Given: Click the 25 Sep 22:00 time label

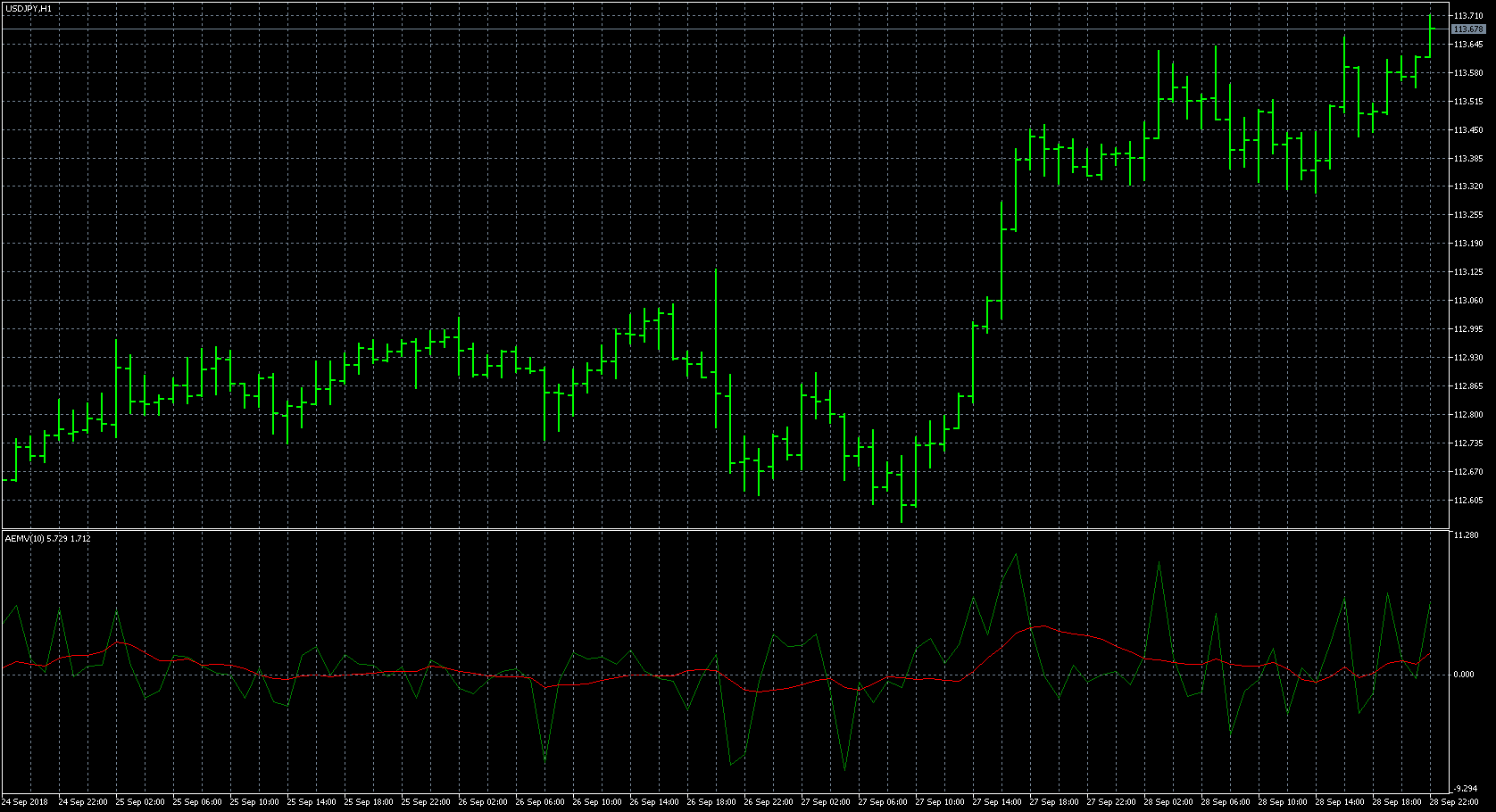Looking at the screenshot, I should point(426,802).
